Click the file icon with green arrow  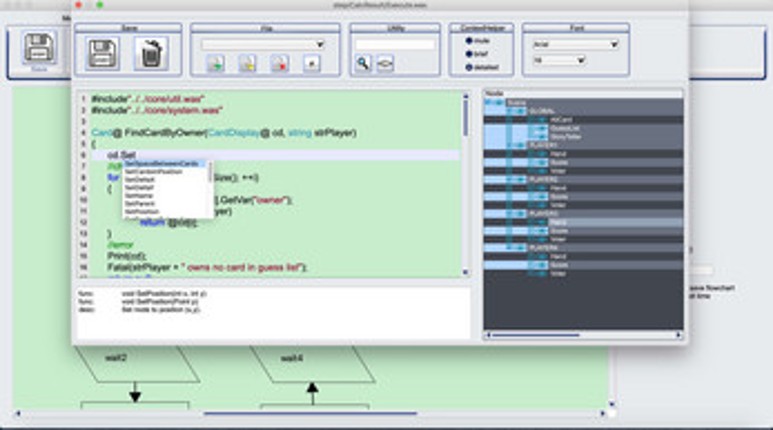pos(215,64)
